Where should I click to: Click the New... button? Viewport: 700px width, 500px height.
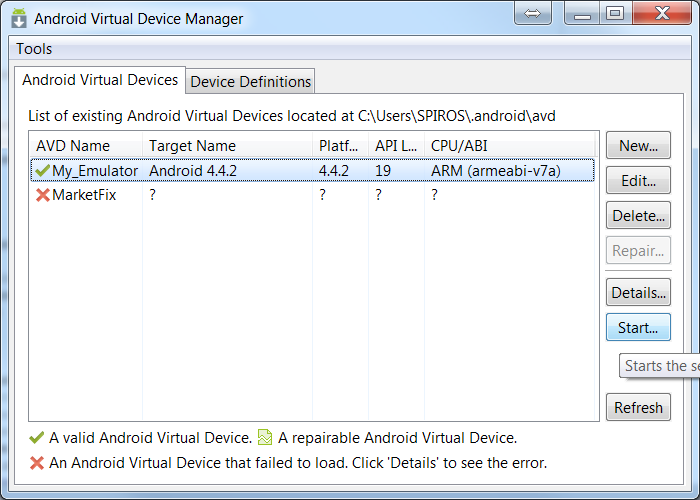(638, 146)
